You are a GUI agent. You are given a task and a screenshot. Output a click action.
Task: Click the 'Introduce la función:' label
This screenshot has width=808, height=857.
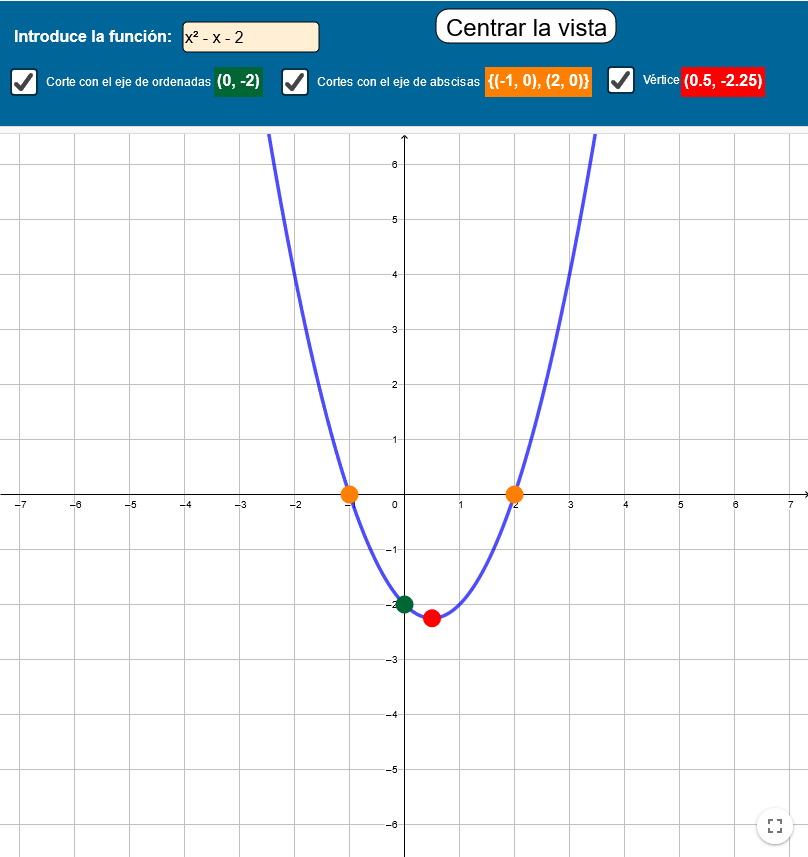point(93,37)
